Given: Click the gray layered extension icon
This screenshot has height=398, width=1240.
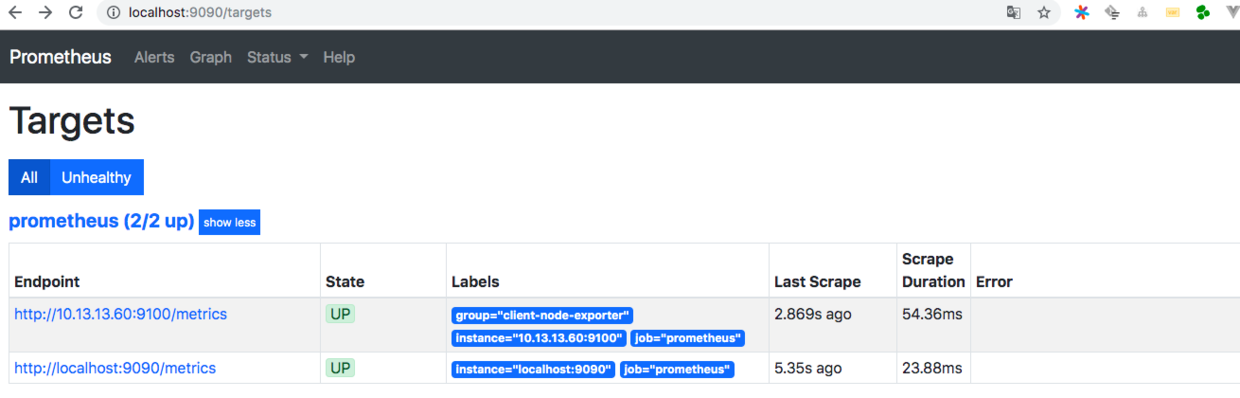Looking at the screenshot, I should 1112,13.
